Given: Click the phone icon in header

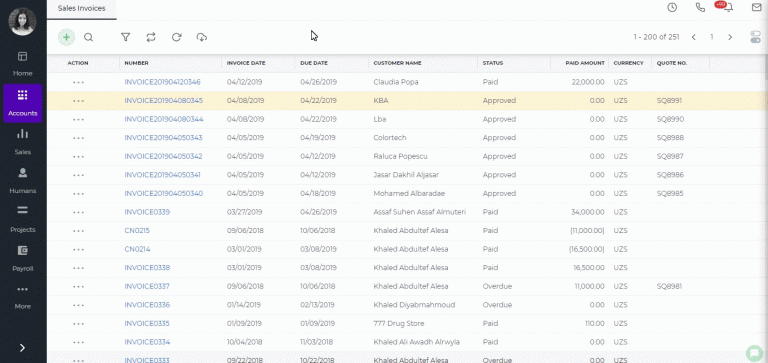Looking at the screenshot, I should point(700,7).
